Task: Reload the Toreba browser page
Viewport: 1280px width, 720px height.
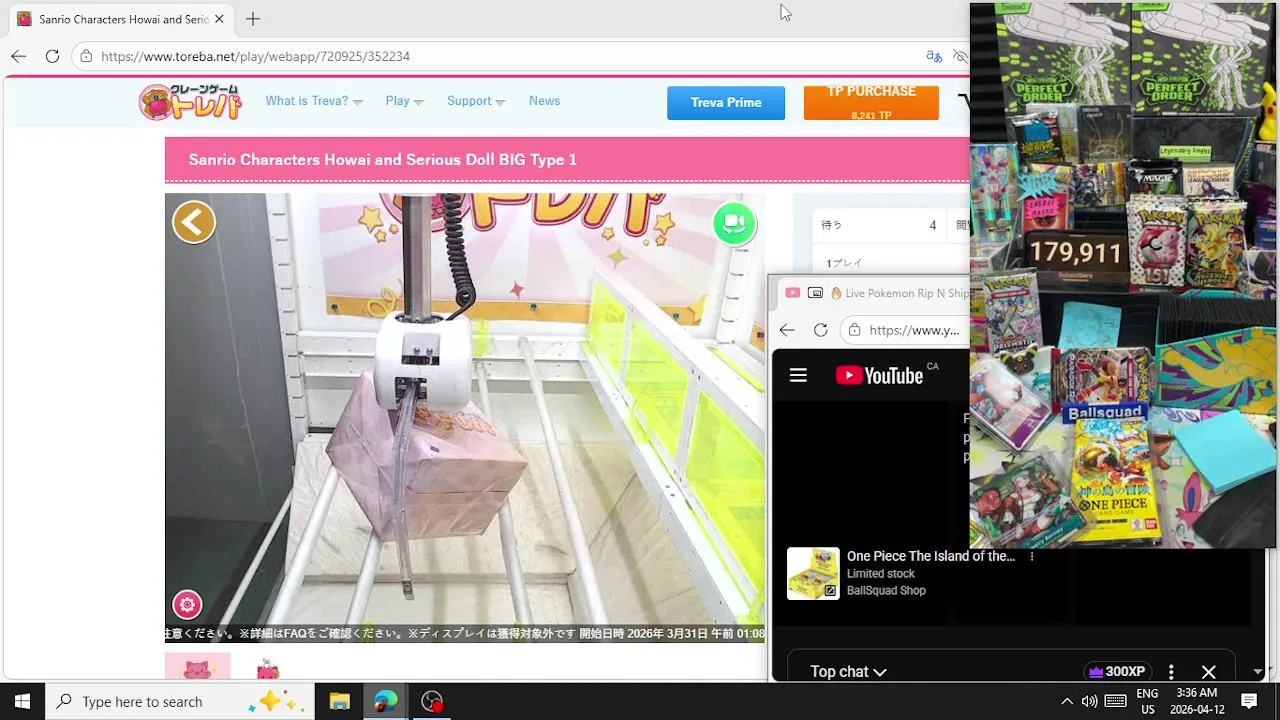Action: tap(52, 56)
